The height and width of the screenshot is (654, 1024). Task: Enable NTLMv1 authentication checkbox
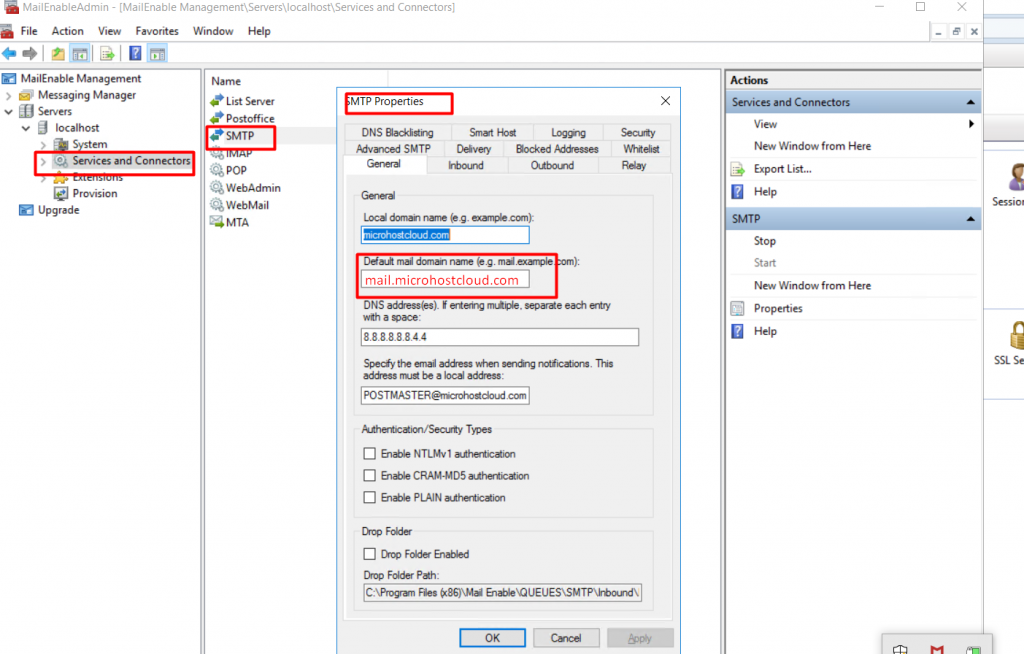coord(370,453)
